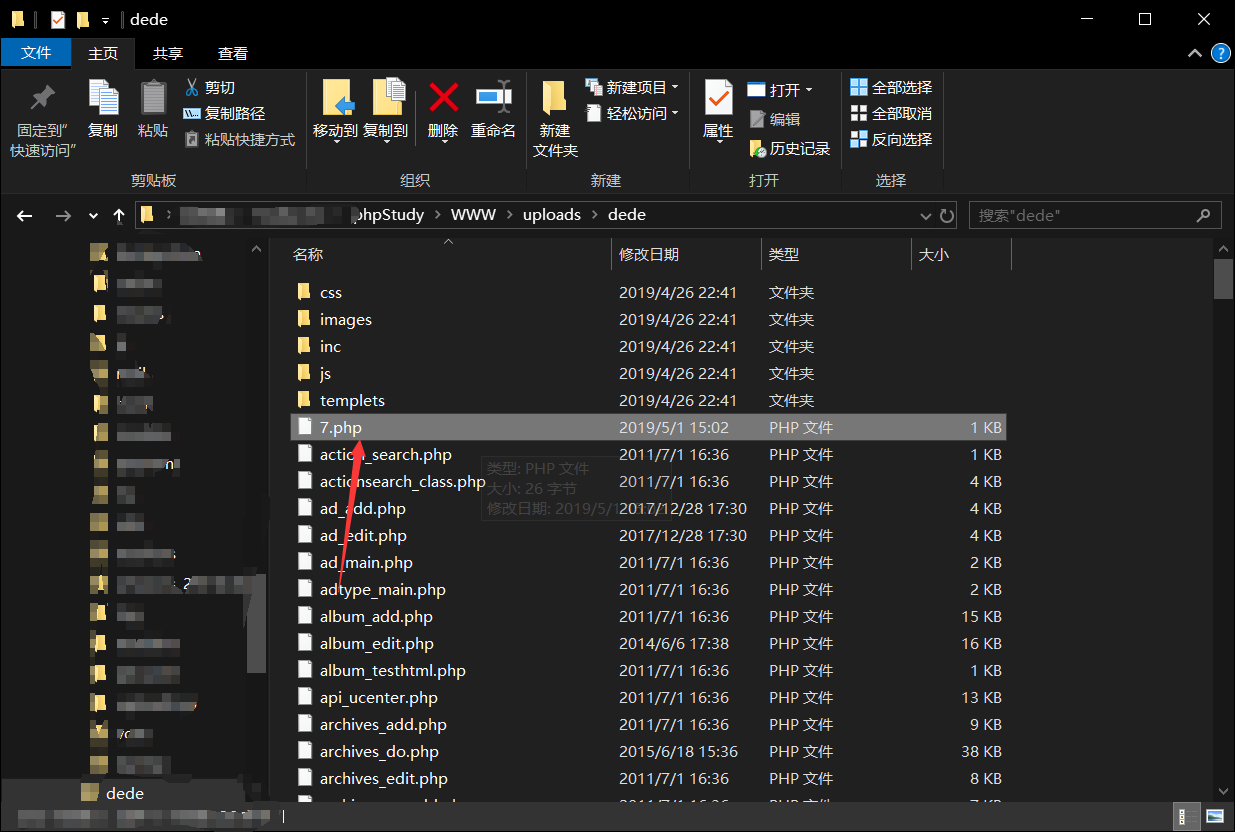Image resolution: width=1235 pixels, height=832 pixels.
Task: Expand chevron after WWW in path
Action: click(509, 215)
